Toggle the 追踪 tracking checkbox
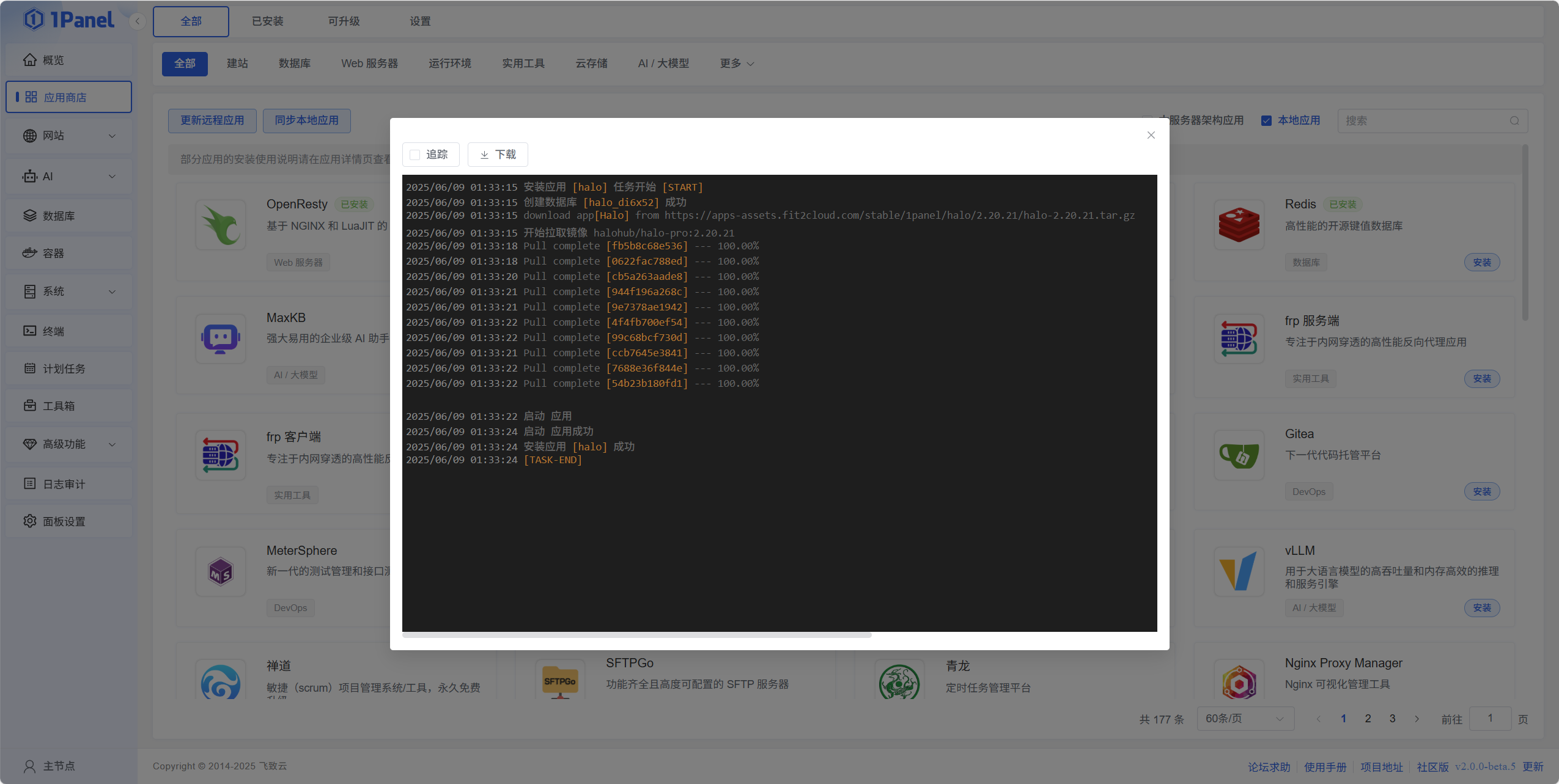This screenshot has height=784, width=1559. [x=415, y=155]
